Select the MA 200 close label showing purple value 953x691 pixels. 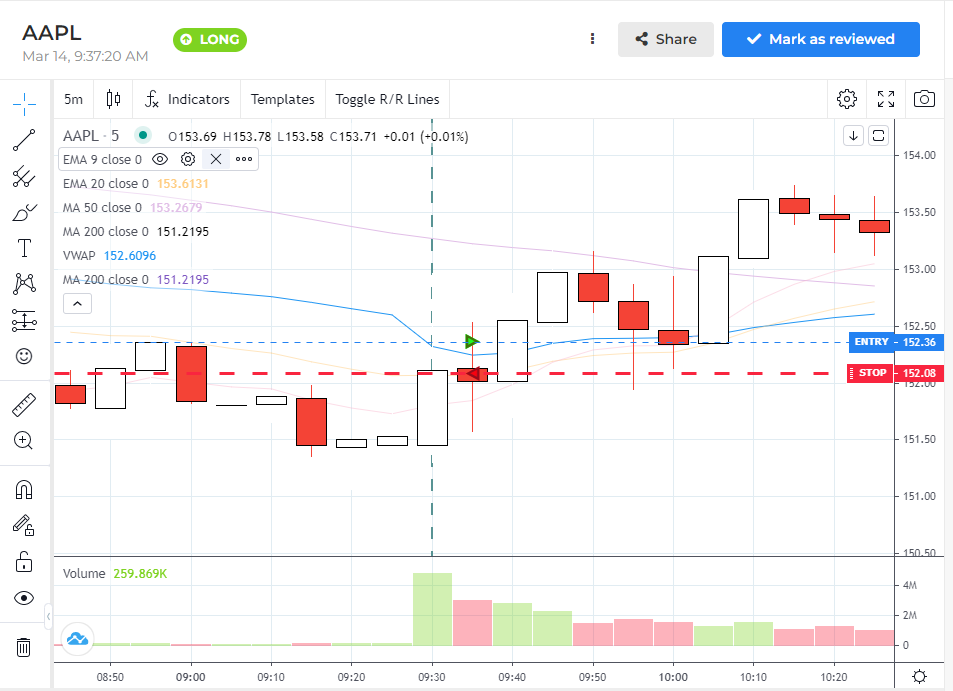pos(106,280)
